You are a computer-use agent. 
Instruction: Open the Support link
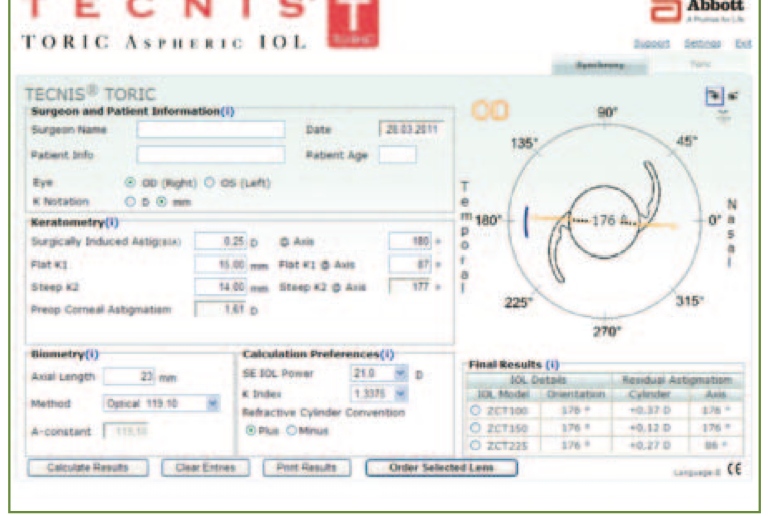(651, 44)
